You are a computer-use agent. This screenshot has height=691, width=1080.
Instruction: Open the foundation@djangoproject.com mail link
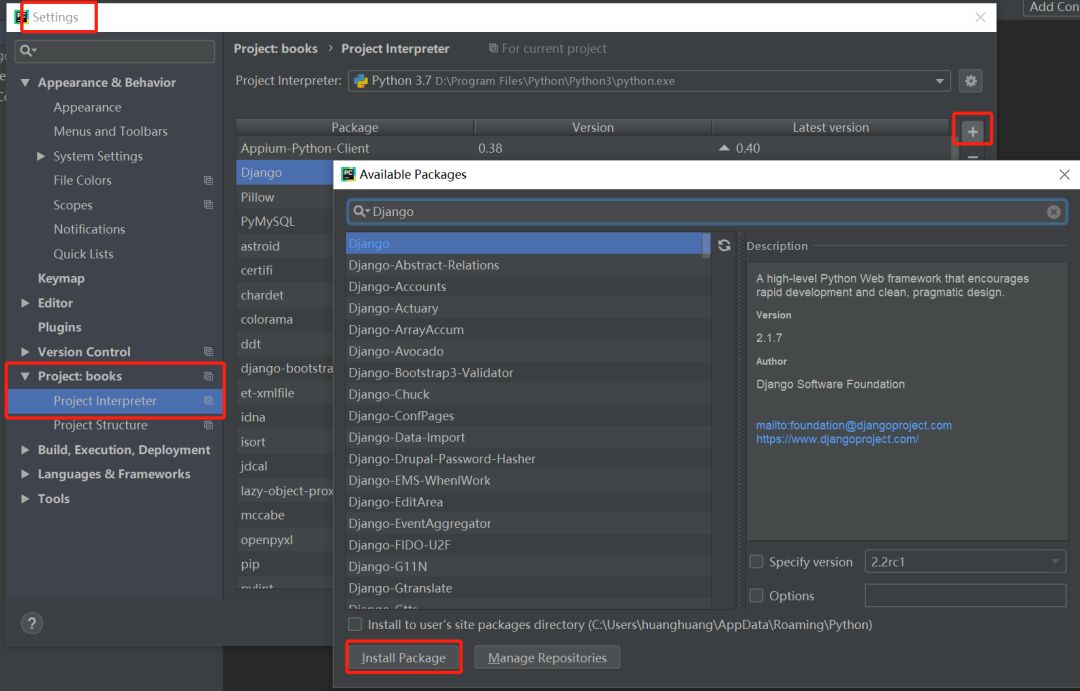coord(853,425)
